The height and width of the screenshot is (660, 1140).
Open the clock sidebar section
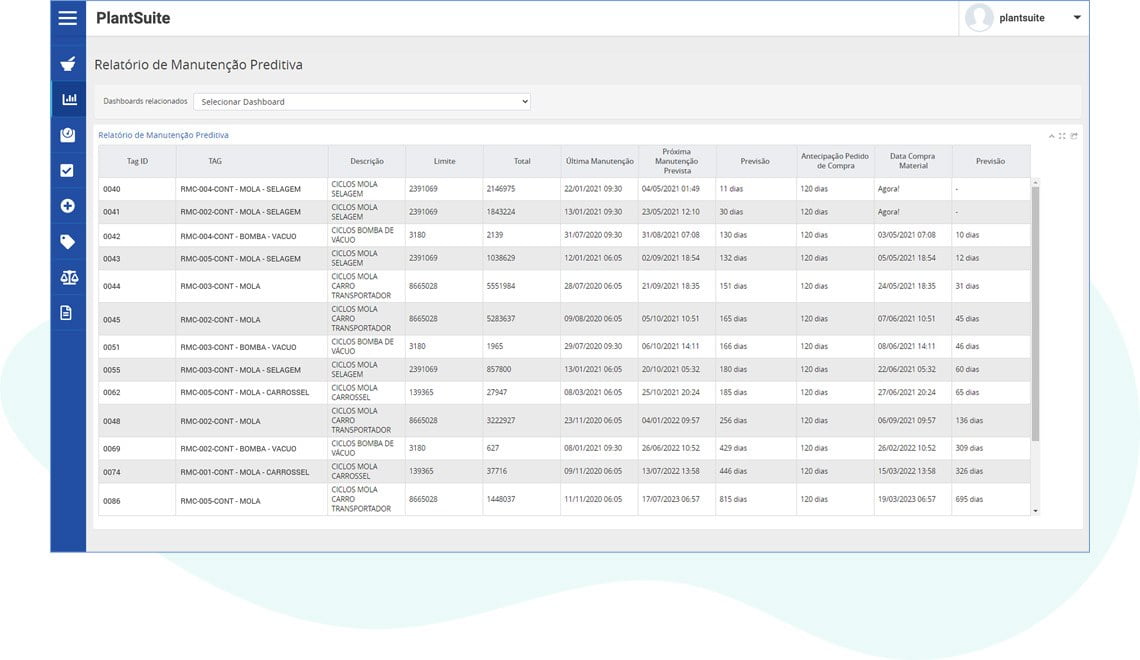[68, 134]
